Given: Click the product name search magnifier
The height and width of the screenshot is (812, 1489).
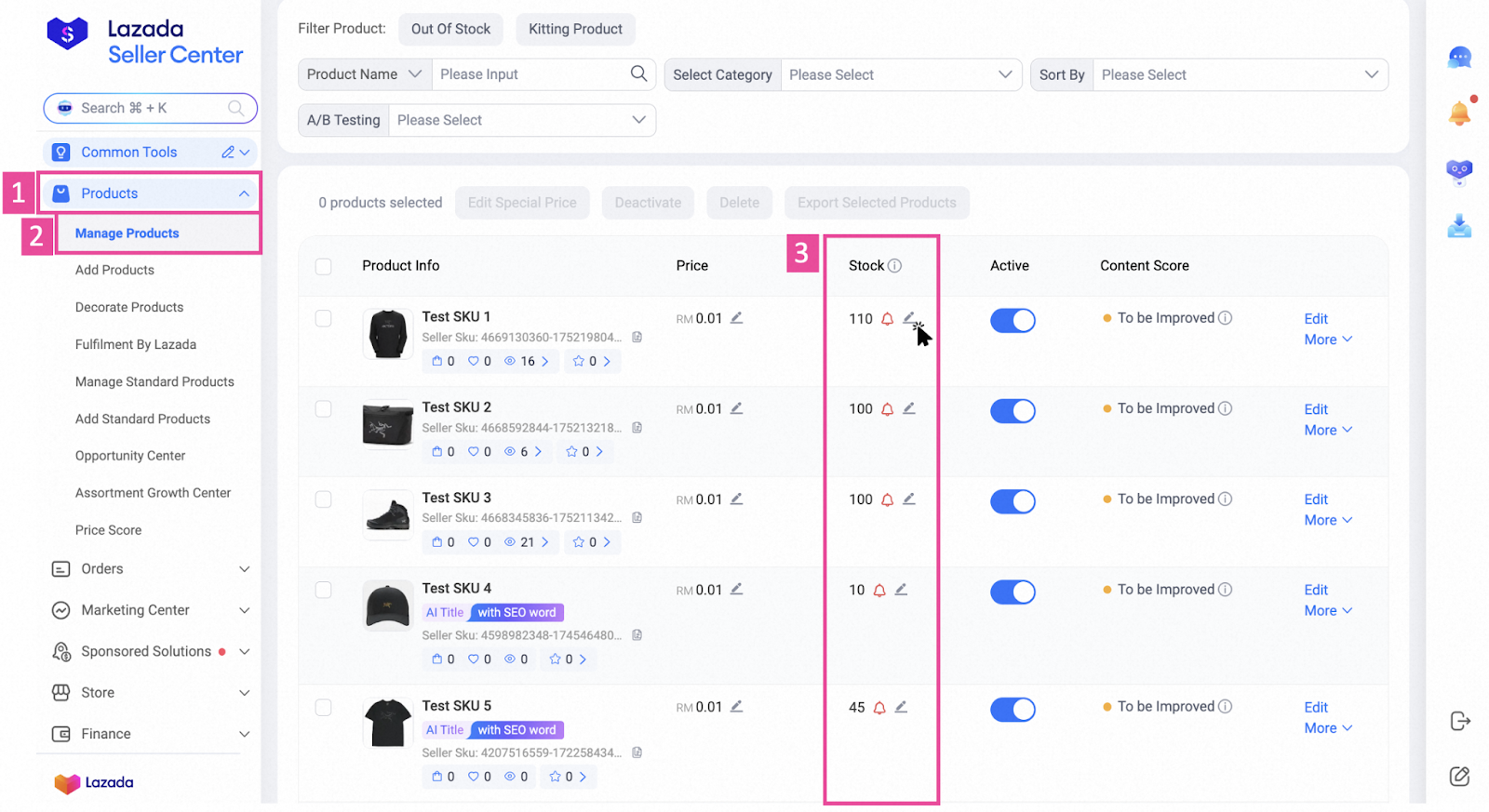Looking at the screenshot, I should (638, 73).
